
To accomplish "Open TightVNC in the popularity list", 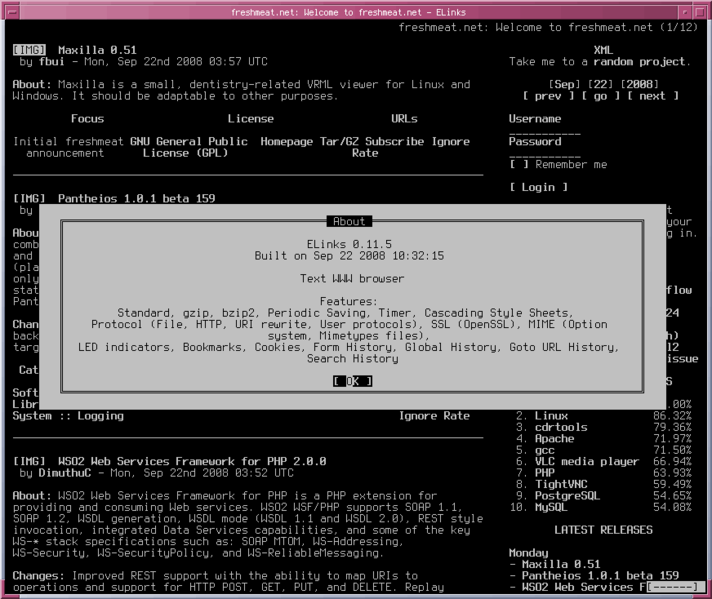I will point(561,484).
